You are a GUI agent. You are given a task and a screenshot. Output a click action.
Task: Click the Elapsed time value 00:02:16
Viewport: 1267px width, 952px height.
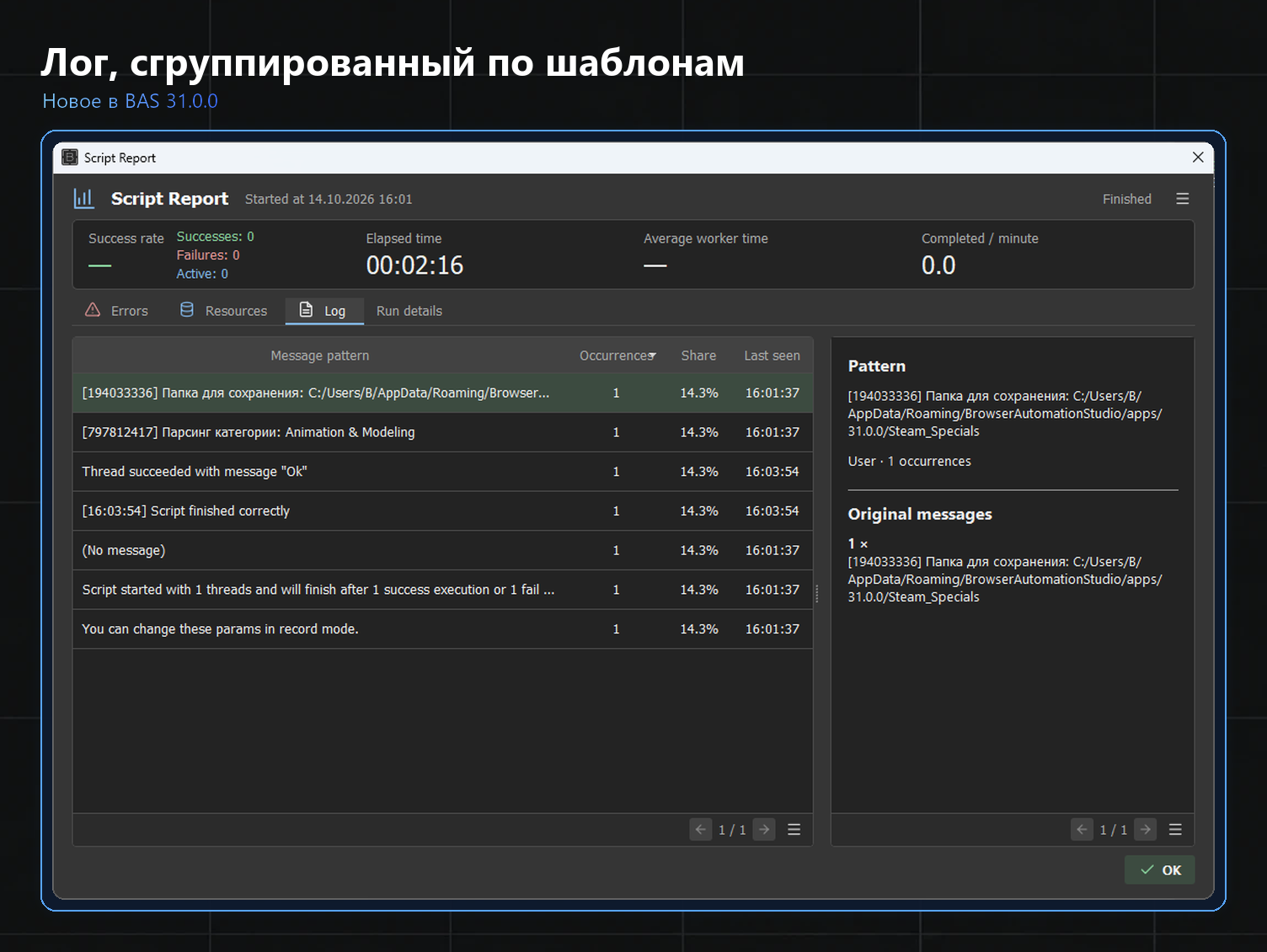coord(414,265)
